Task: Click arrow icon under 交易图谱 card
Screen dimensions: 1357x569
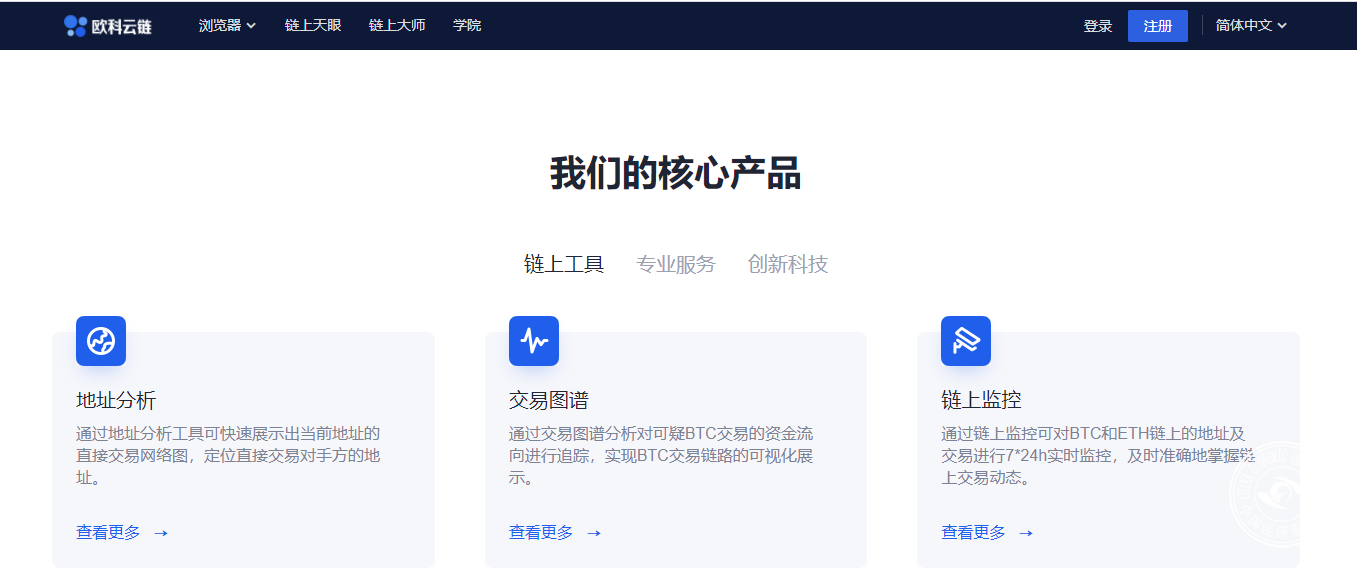Action: 594,533
